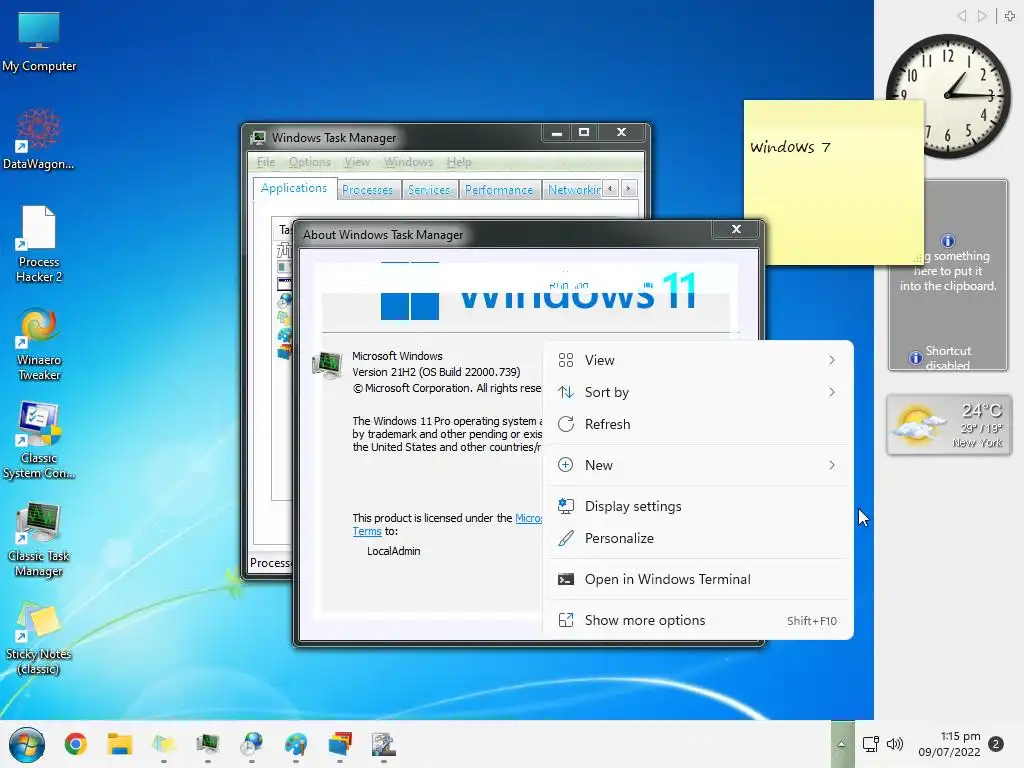
Task: Select the Classic Task Manager desktop shortcut
Action: click(39, 539)
